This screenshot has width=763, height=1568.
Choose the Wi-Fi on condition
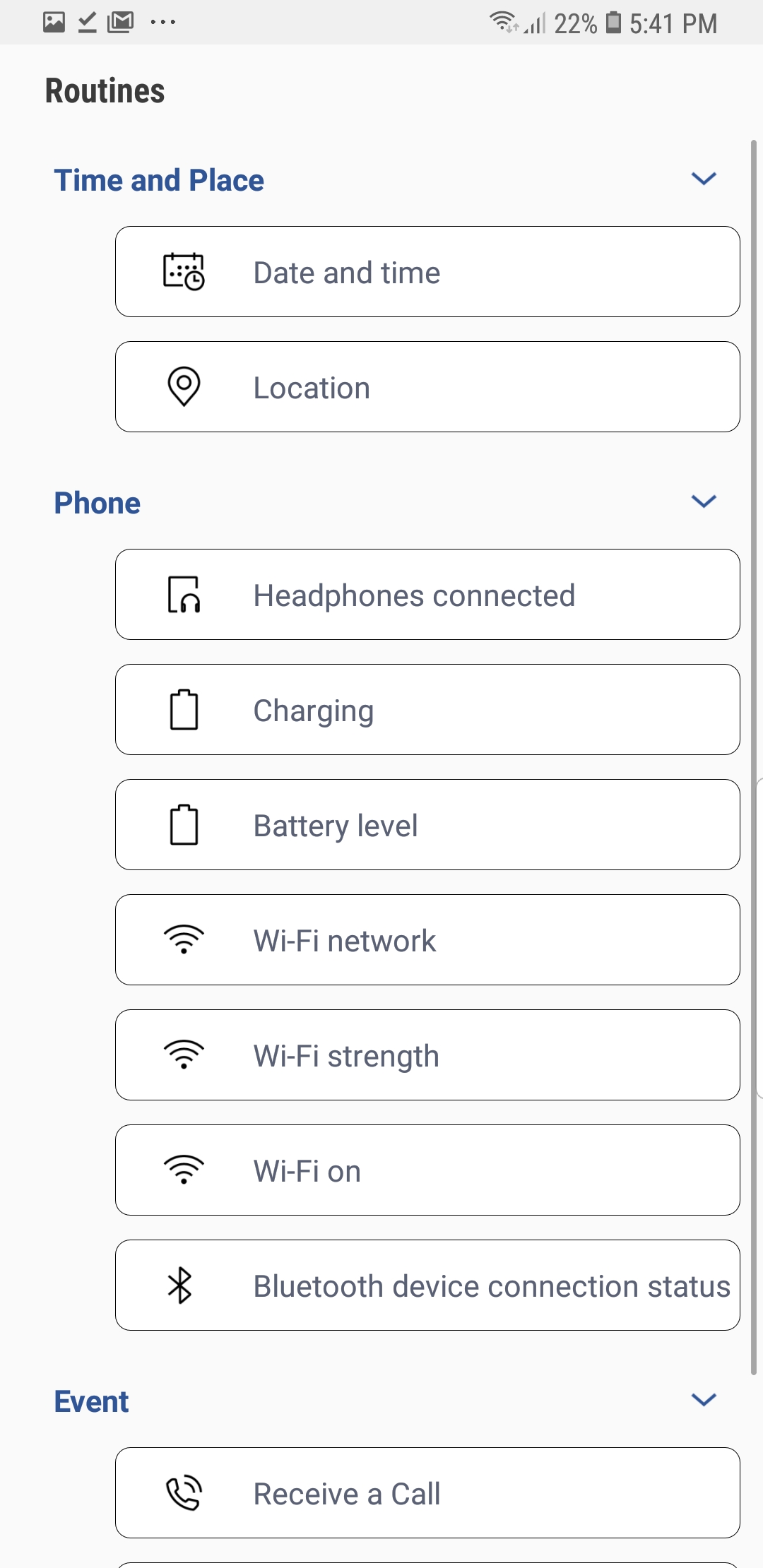[427, 1170]
